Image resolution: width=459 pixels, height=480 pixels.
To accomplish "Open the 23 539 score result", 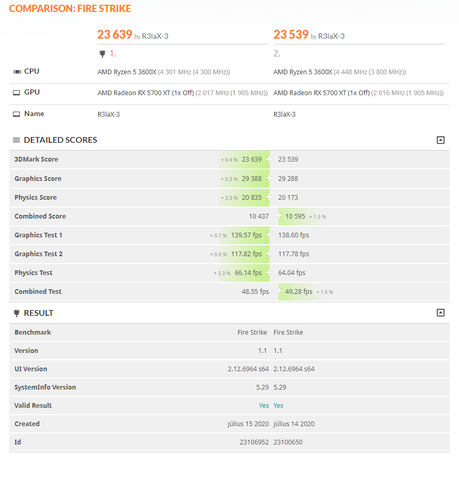I will 291,35.
